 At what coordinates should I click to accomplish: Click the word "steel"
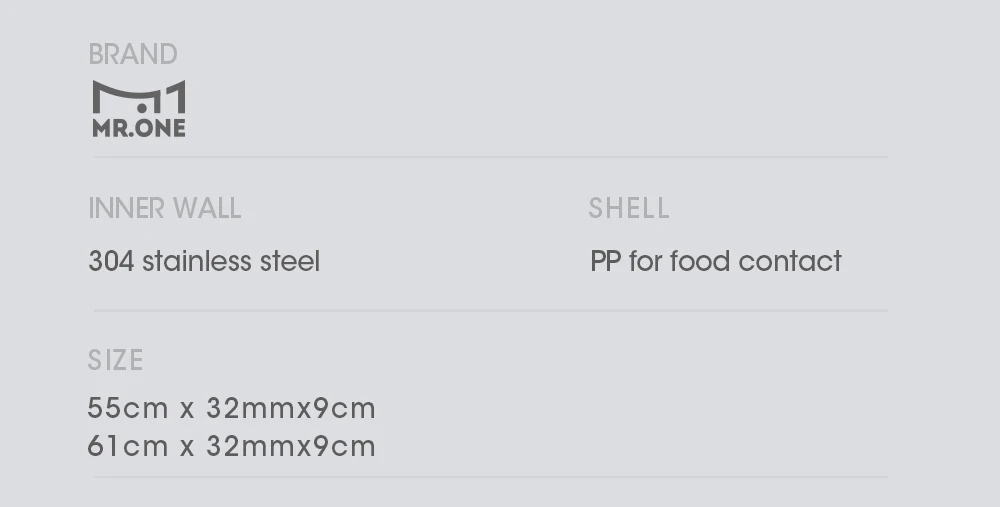tap(290, 262)
